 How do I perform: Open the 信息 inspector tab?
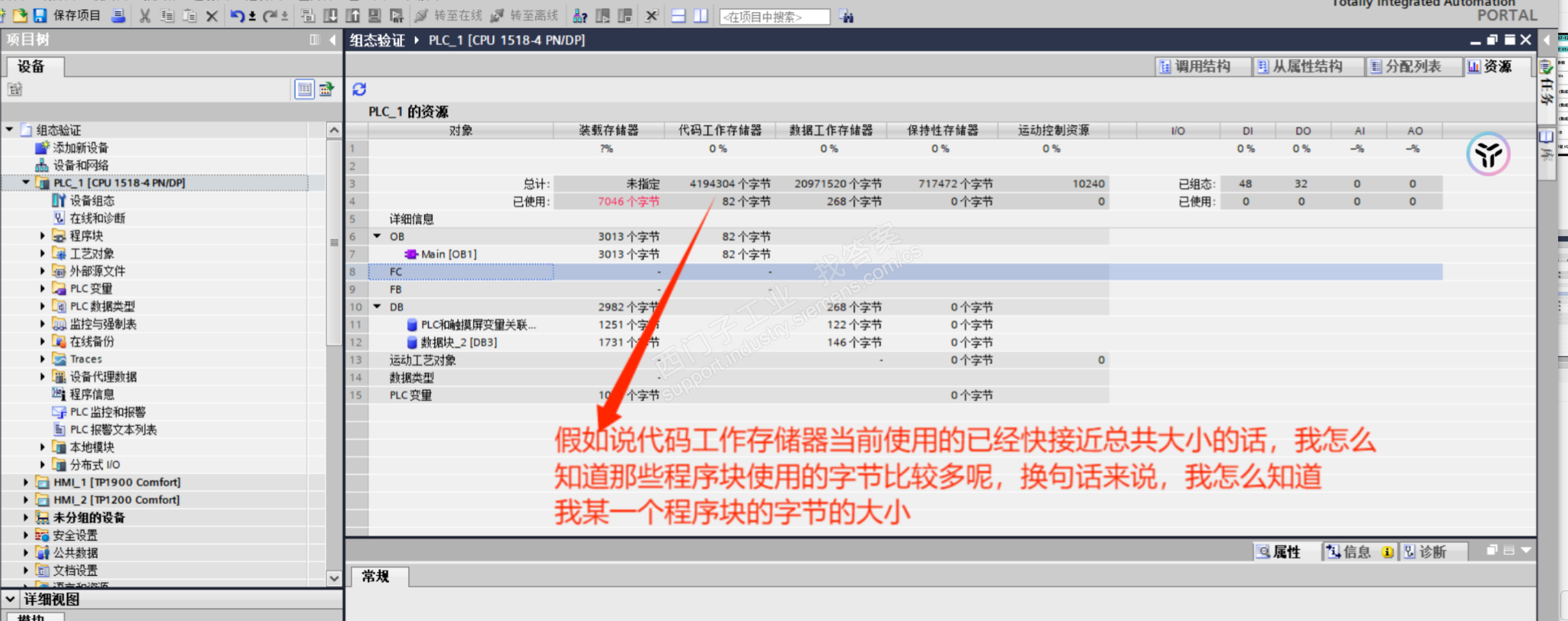coord(1360,552)
